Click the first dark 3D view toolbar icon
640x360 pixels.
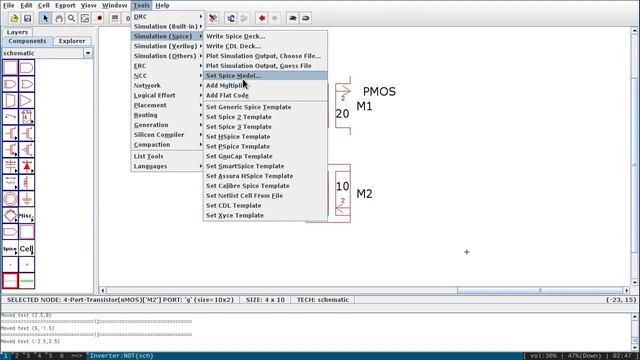click(x=293, y=18)
